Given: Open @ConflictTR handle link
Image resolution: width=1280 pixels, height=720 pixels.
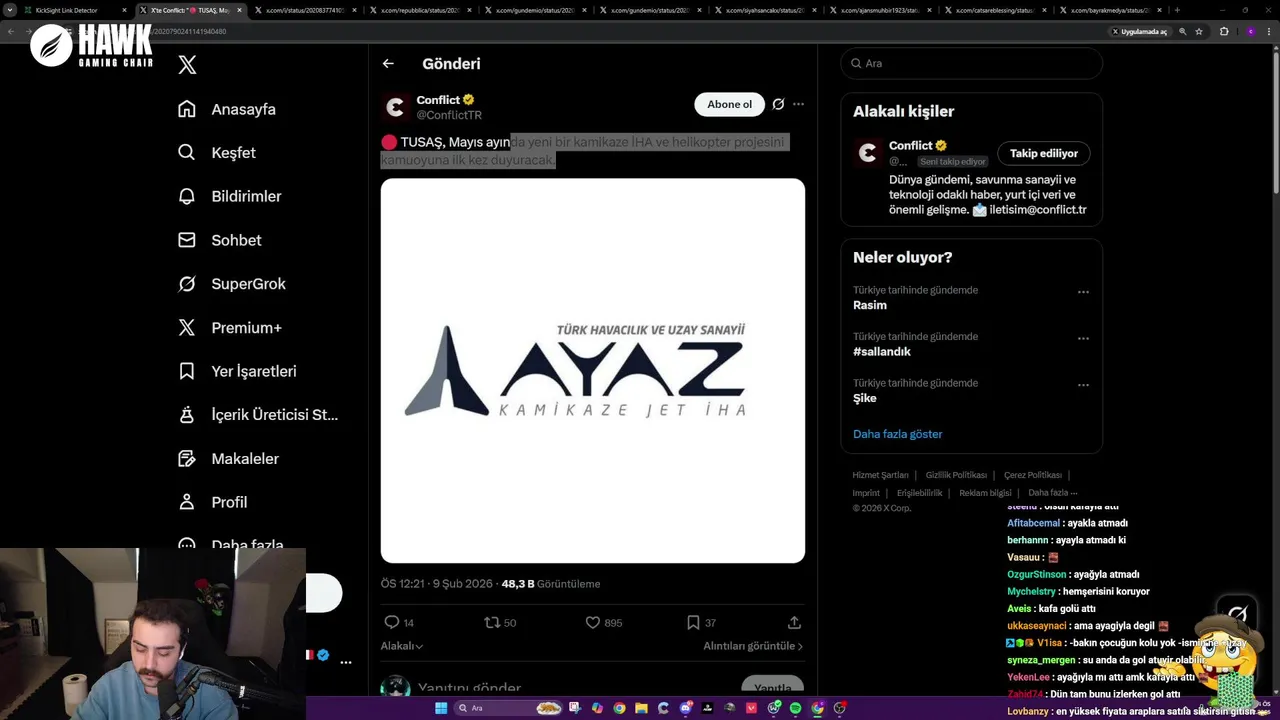Looking at the screenshot, I should pyautogui.click(x=449, y=115).
